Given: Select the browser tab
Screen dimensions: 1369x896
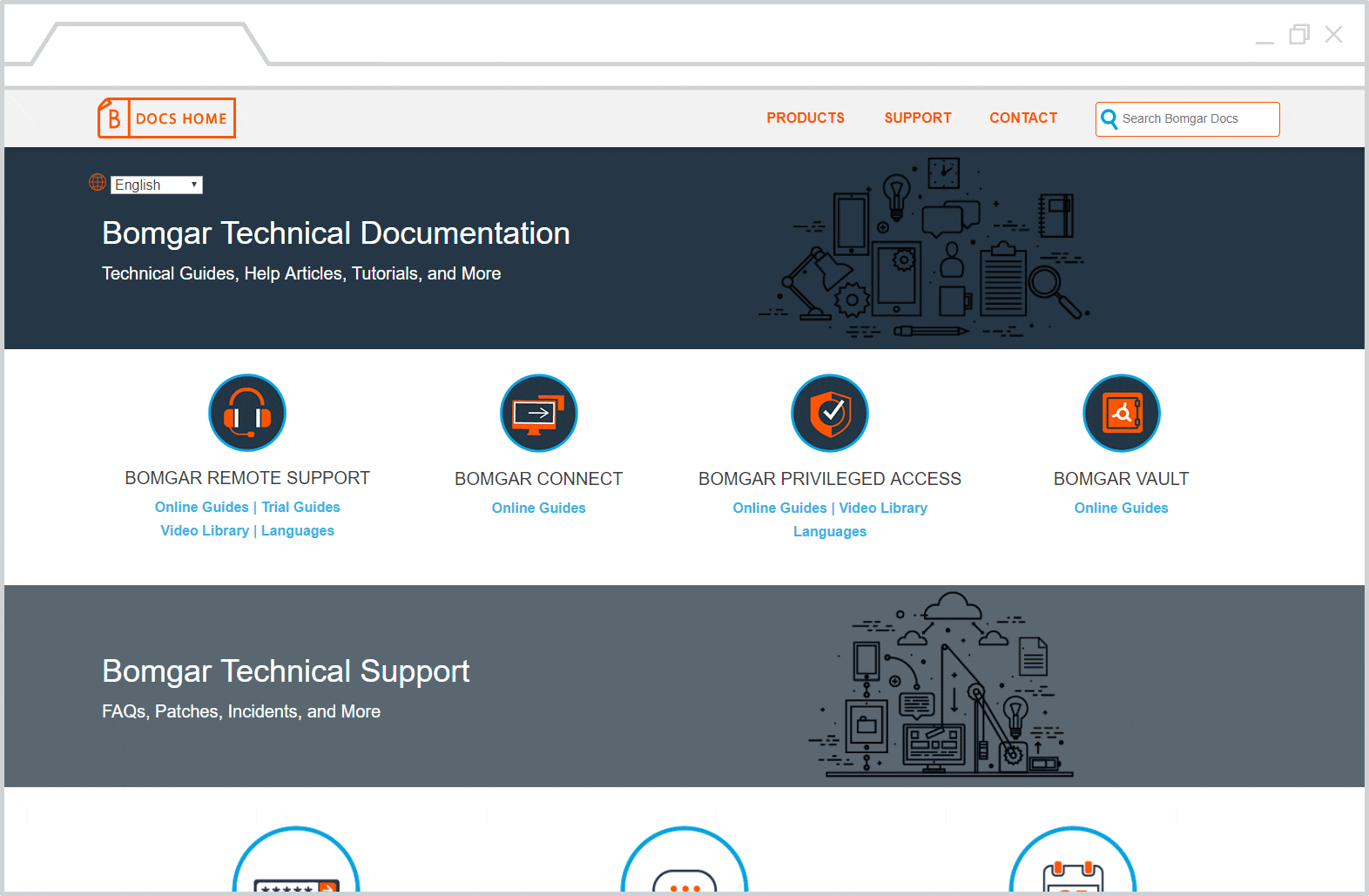Looking at the screenshot, I should click(x=151, y=44).
